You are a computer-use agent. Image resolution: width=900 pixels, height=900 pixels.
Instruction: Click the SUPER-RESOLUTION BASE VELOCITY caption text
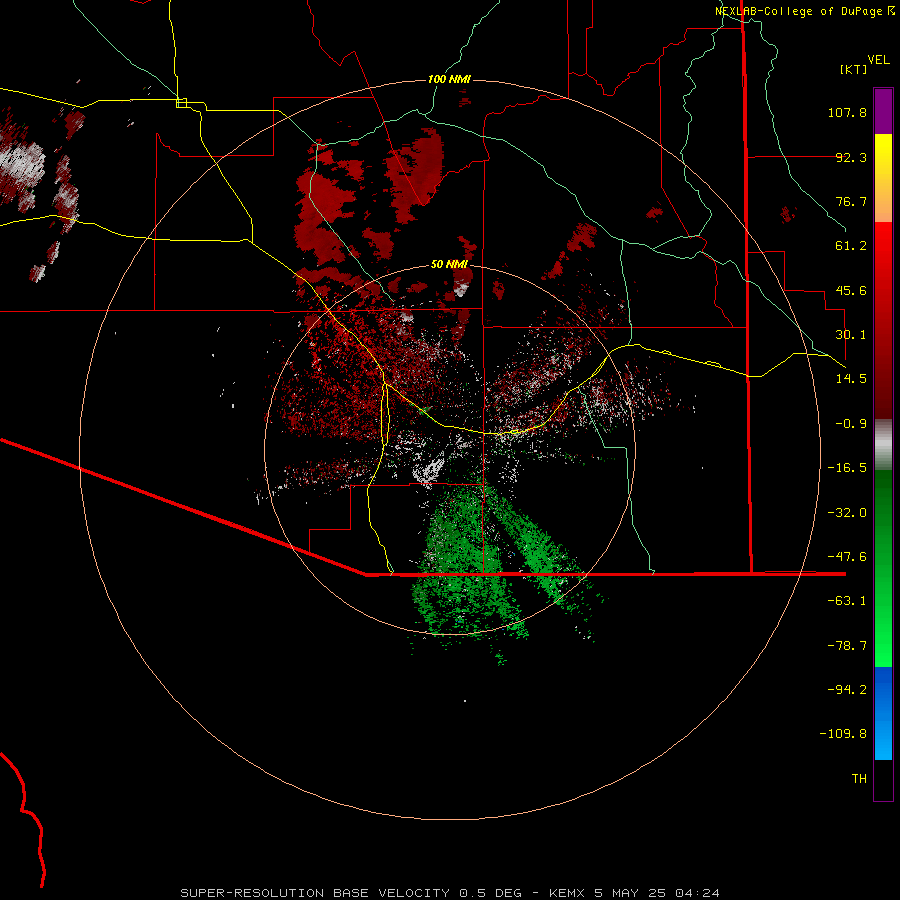(315, 893)
